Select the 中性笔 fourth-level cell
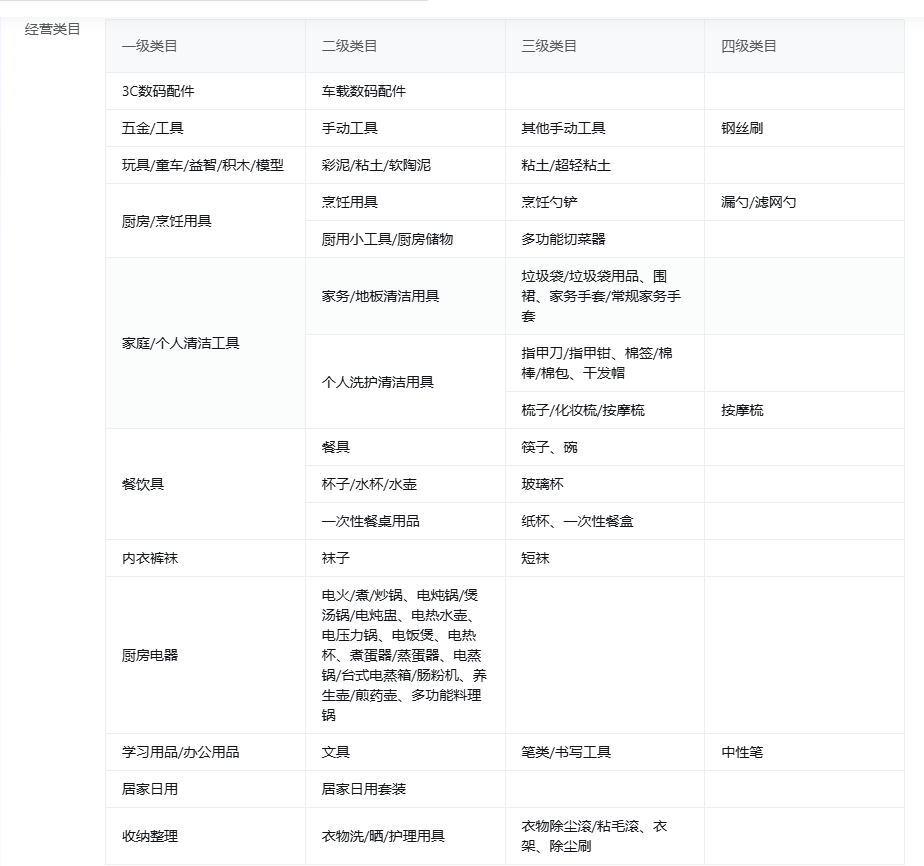This screenshot has width=924, height=866. (x=742, y=752)
